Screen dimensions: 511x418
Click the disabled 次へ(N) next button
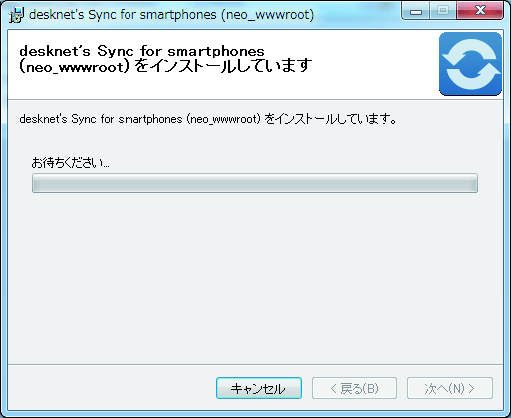click(450, 388)
